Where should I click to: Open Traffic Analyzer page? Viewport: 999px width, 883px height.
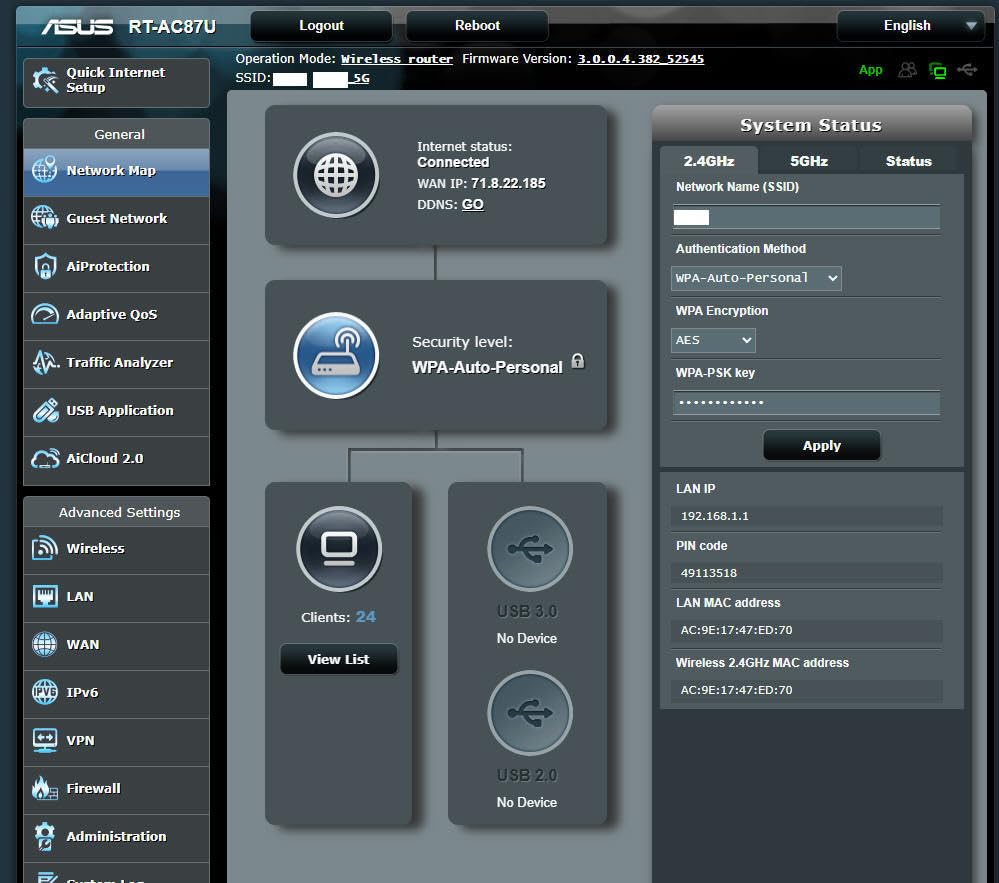tap(116, 364)
